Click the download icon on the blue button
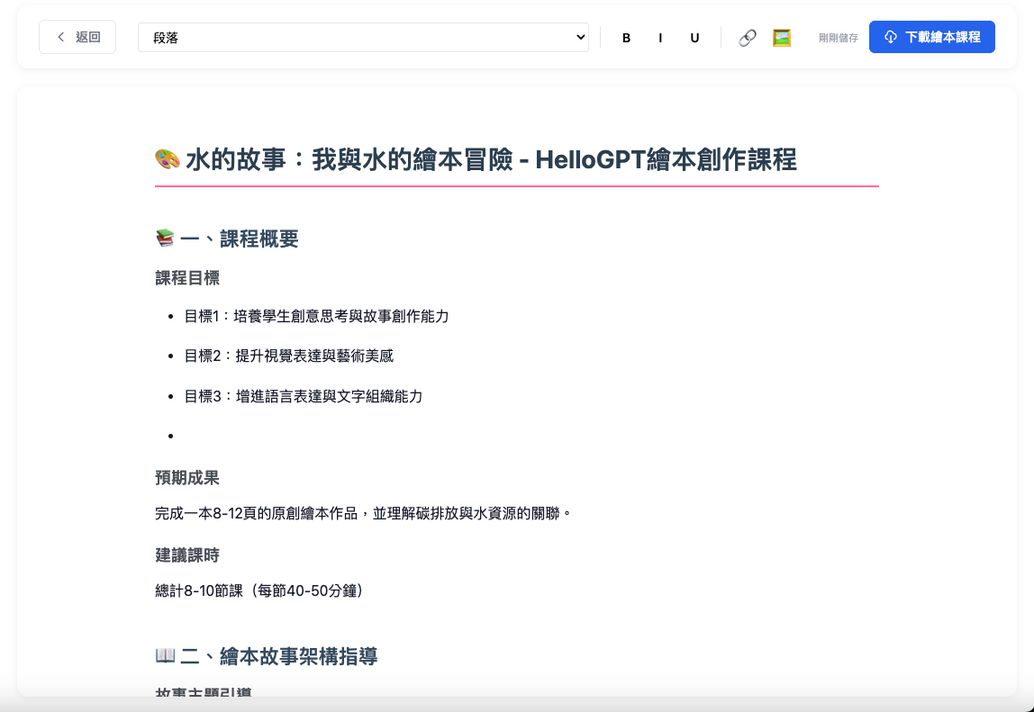Viewport: 1034px width, 712px height. click(x=890, y=37)
